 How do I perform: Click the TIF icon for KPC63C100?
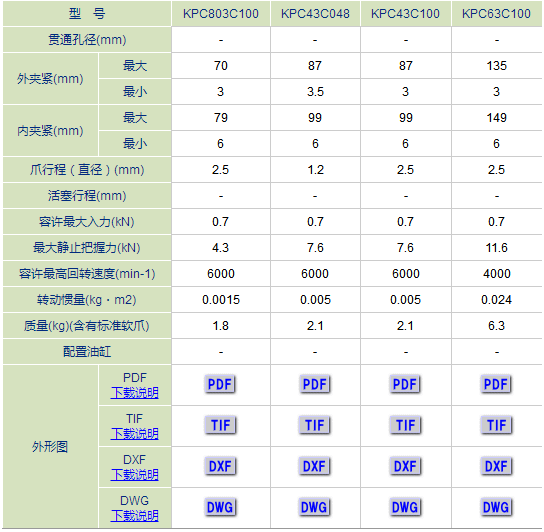496,425
